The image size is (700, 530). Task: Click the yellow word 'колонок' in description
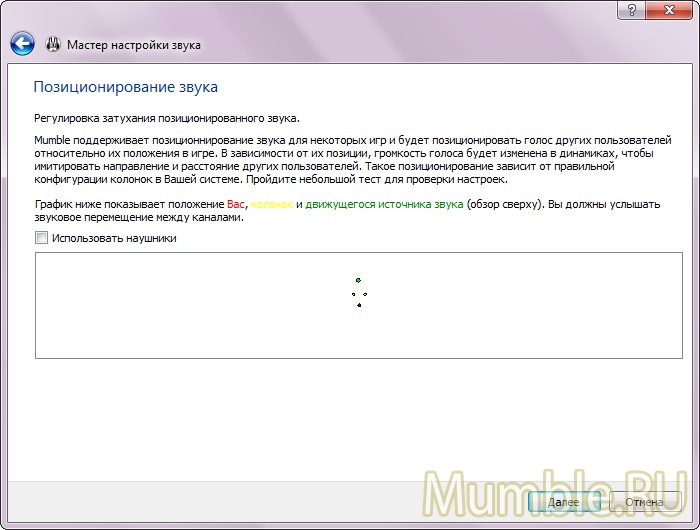click(x=271, y=204)
